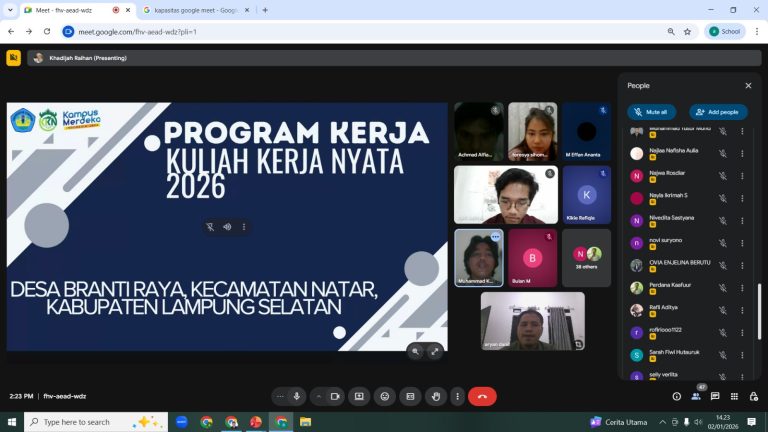Click the presentation-off icon near presenter name
The width and height of the screenshot is (768, 432).
[14, 58]
